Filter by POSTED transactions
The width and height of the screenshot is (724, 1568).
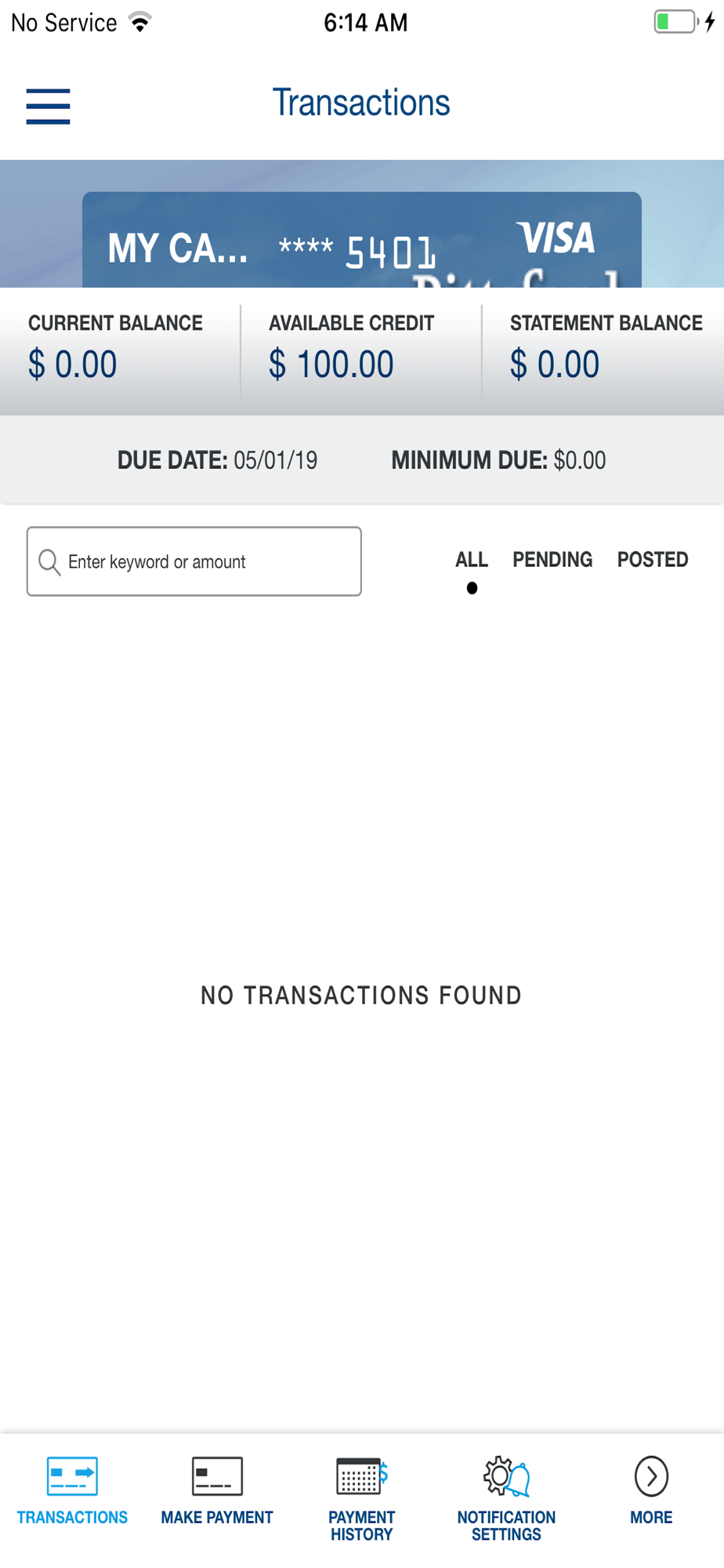653,560
